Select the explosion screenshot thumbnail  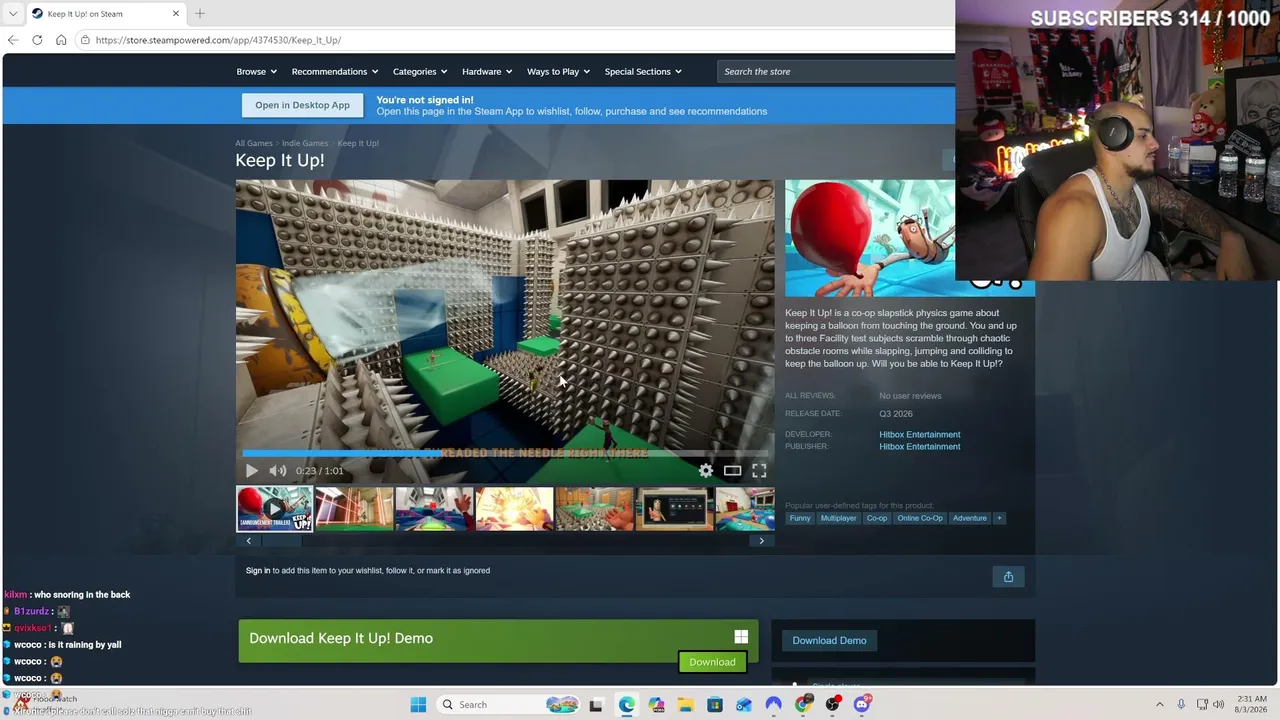[x=514, y=509]
